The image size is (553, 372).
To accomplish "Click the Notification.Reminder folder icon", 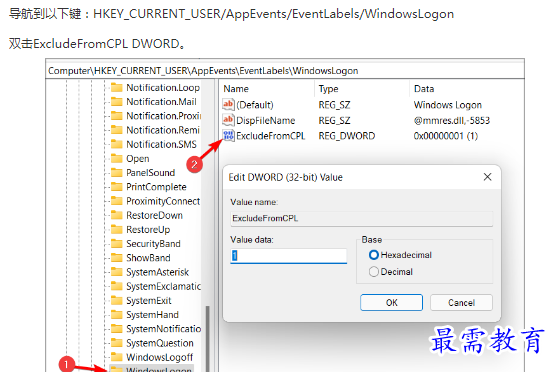I will 116,130.
